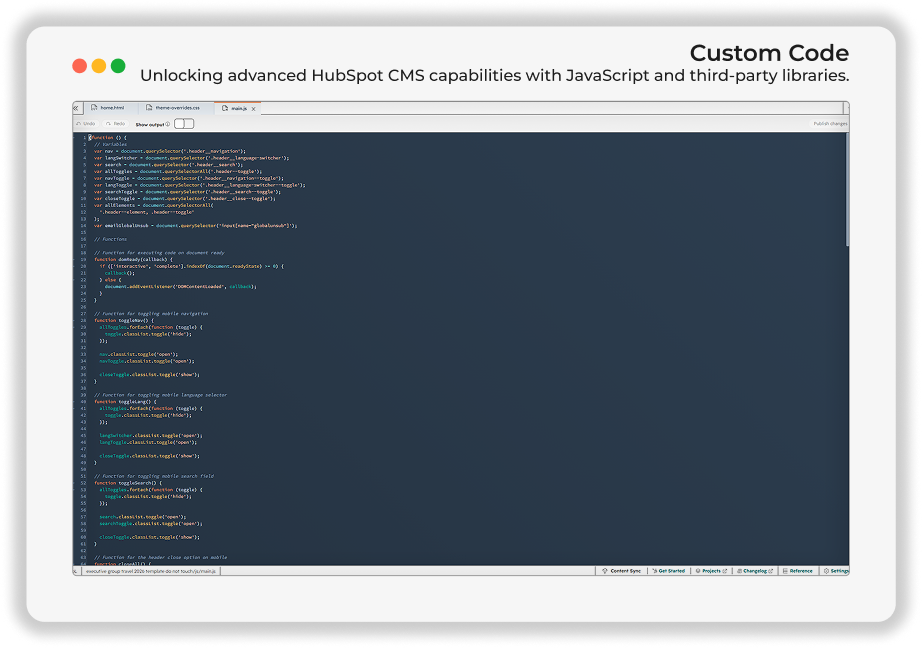The height and width of the screenshot is (649, 923).
Task: Close the main.js tab
Action: point(254,109)
